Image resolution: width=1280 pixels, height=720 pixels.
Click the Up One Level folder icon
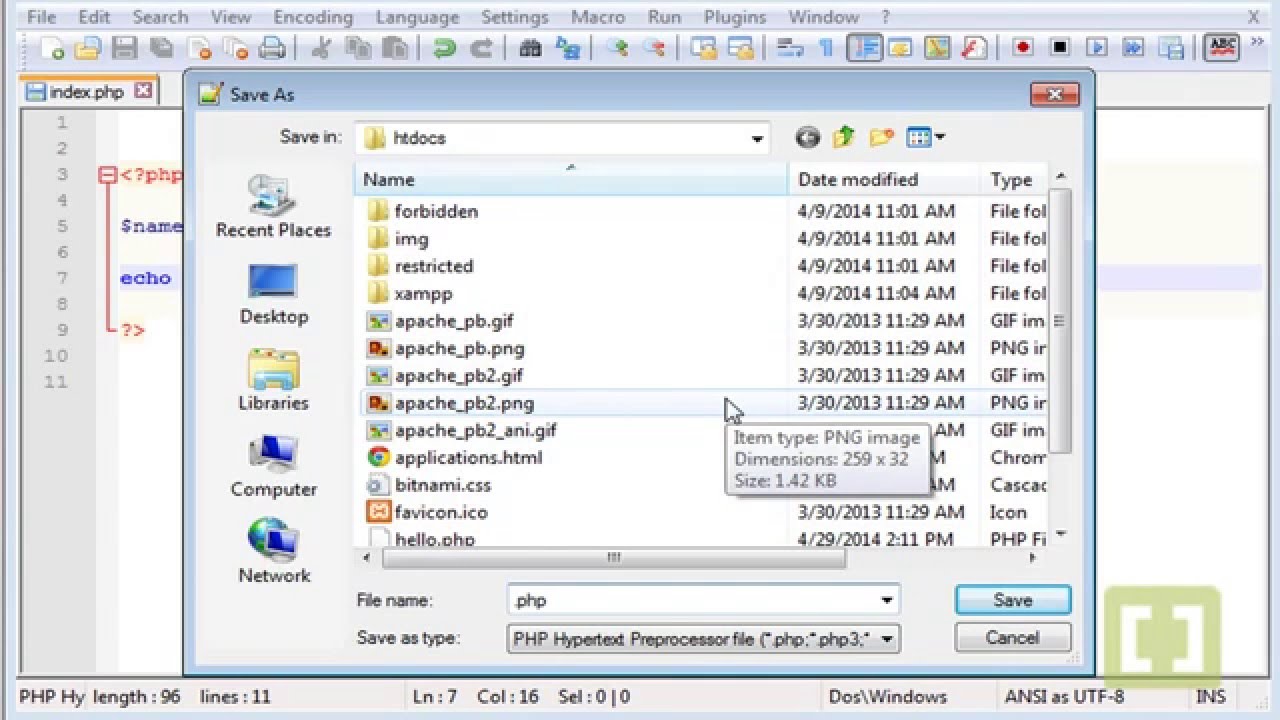pos(844,137)
